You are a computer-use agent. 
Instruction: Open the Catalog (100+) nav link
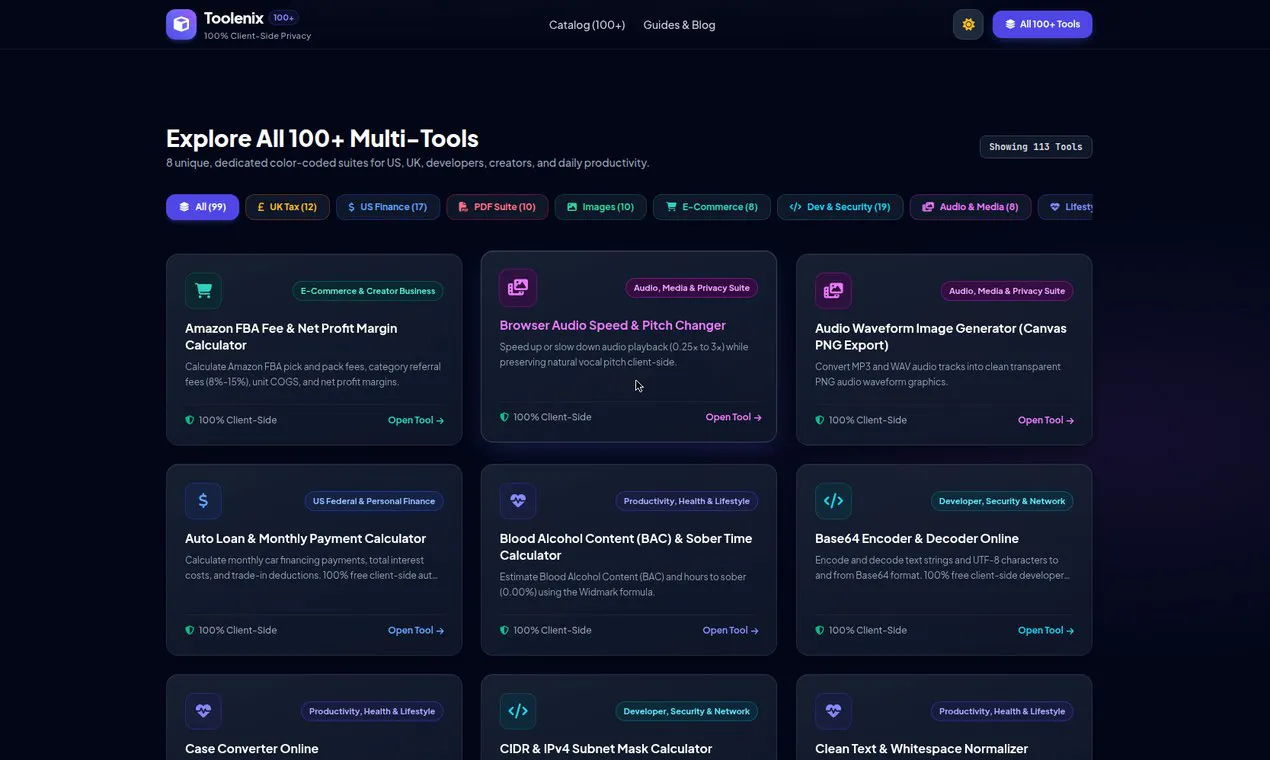tap(587, 25)
